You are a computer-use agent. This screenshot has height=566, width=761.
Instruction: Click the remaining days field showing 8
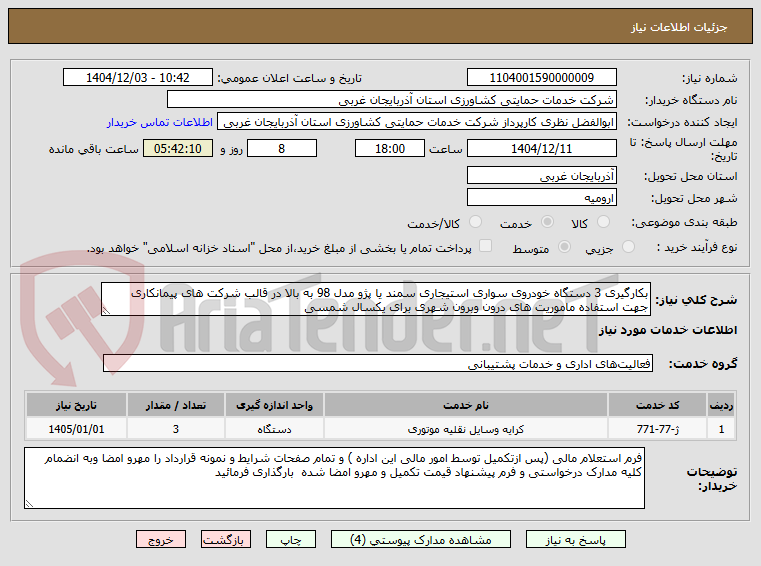coord(282,148)
